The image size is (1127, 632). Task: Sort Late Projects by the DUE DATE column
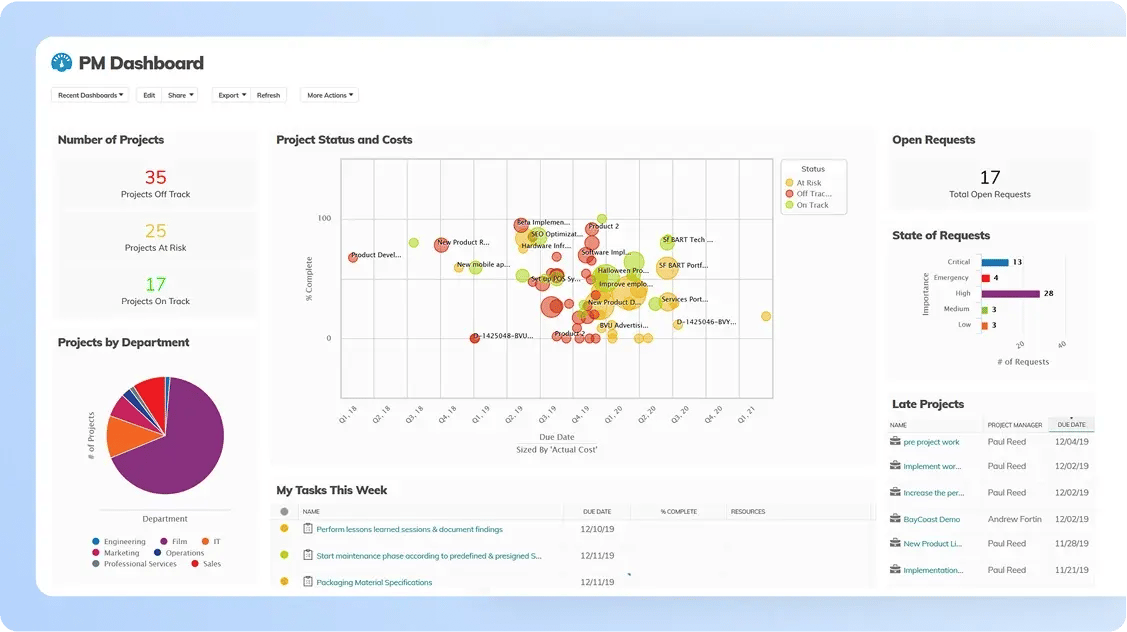click(x=1070, y=424)
